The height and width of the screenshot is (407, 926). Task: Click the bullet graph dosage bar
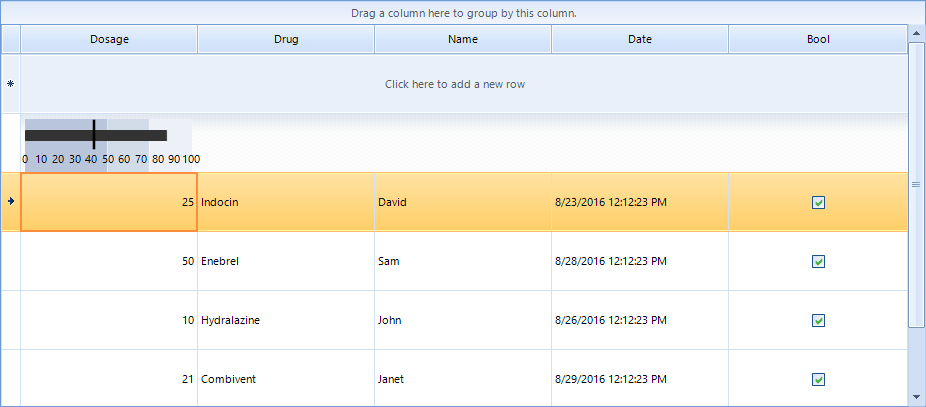click(x=96, y=135)
